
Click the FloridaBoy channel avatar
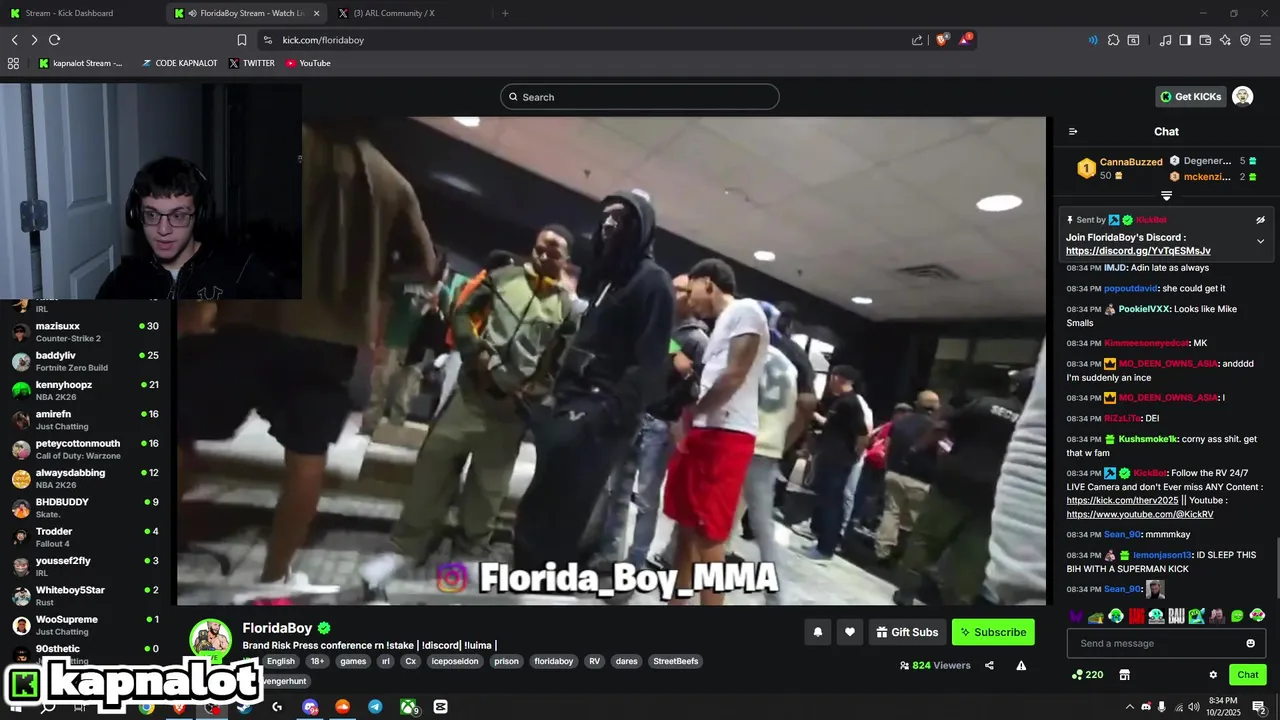tap(211, 639)
